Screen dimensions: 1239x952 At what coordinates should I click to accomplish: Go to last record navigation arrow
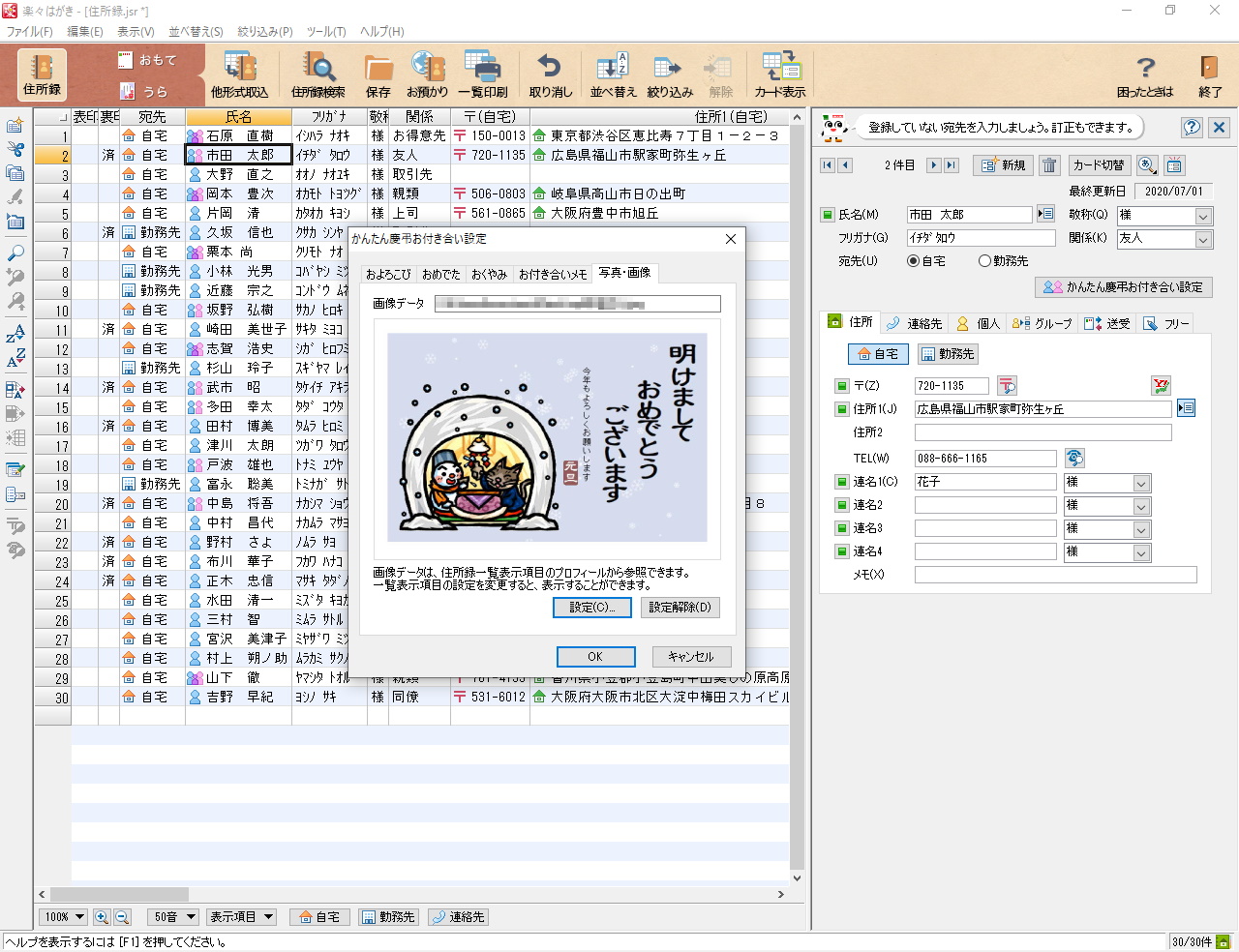coord(952,165)
